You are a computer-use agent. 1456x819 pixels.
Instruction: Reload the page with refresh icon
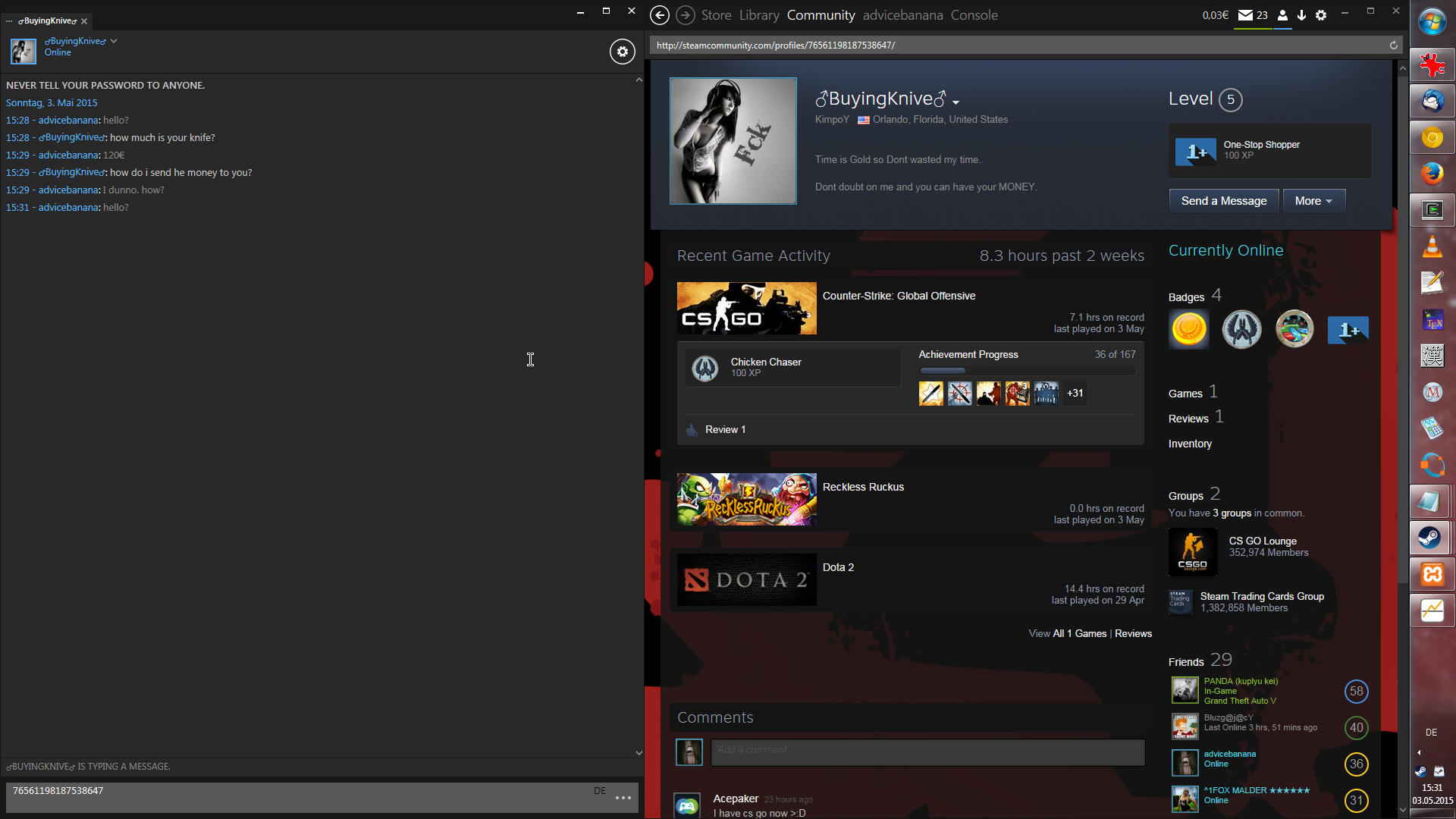[x=1393, y=45]
